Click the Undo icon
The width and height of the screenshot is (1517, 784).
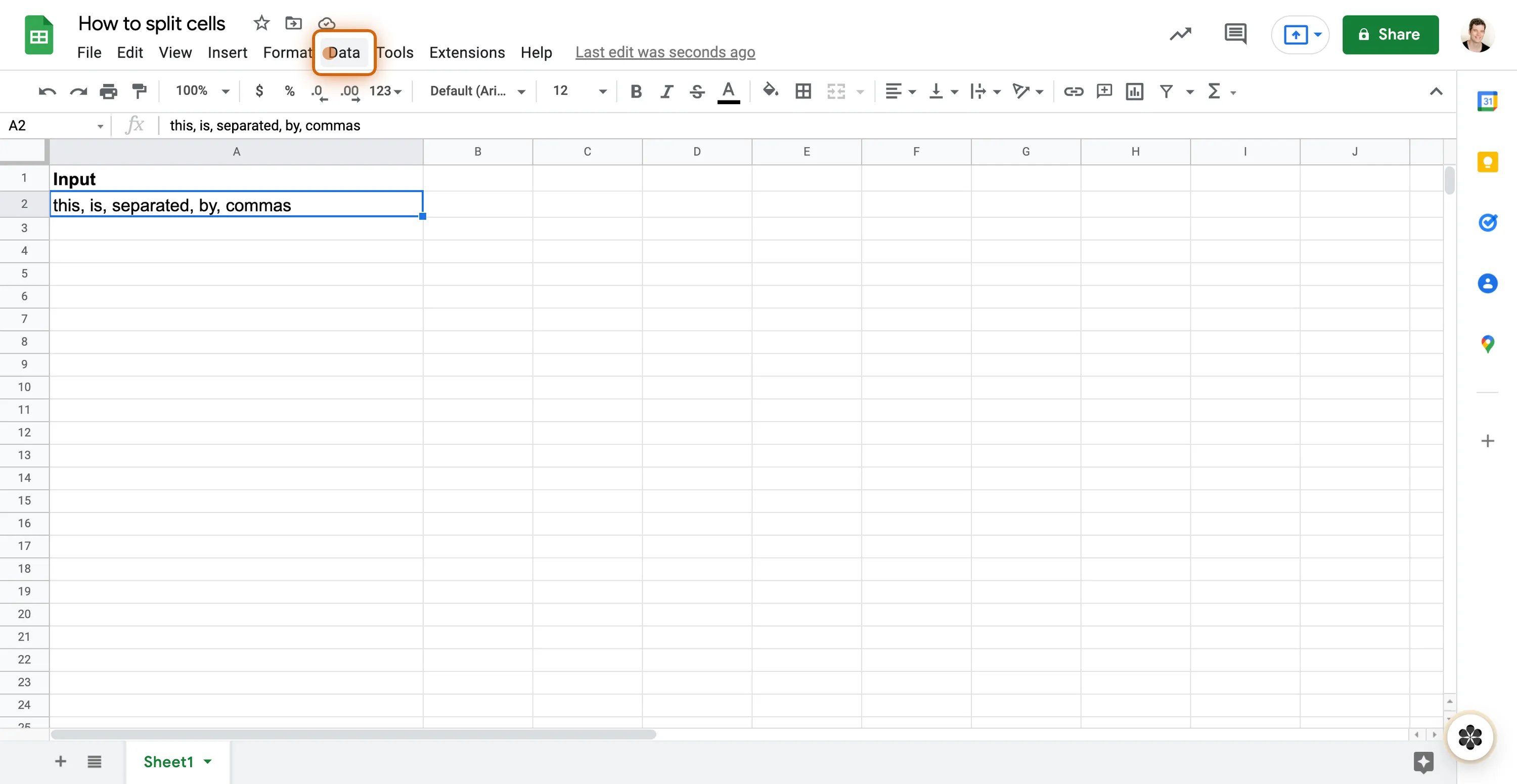(x=47, y=91)
